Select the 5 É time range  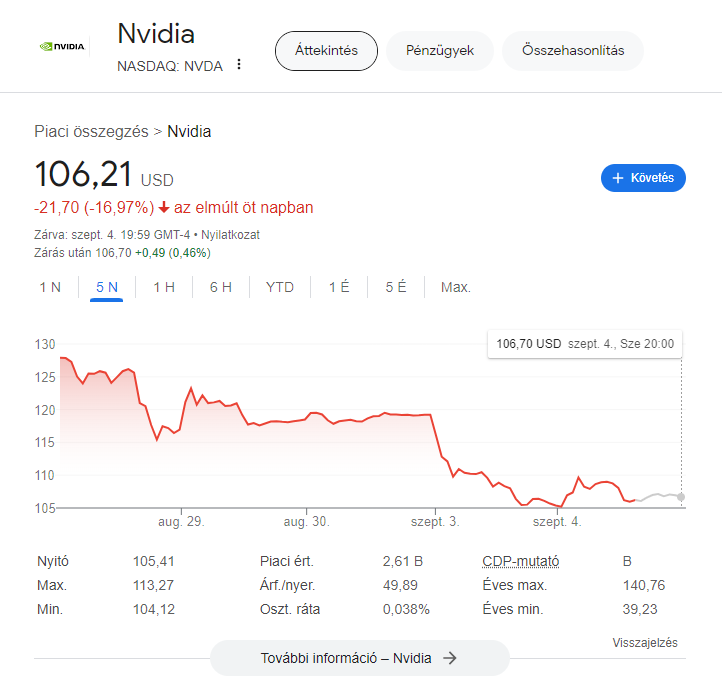[396, 287]
